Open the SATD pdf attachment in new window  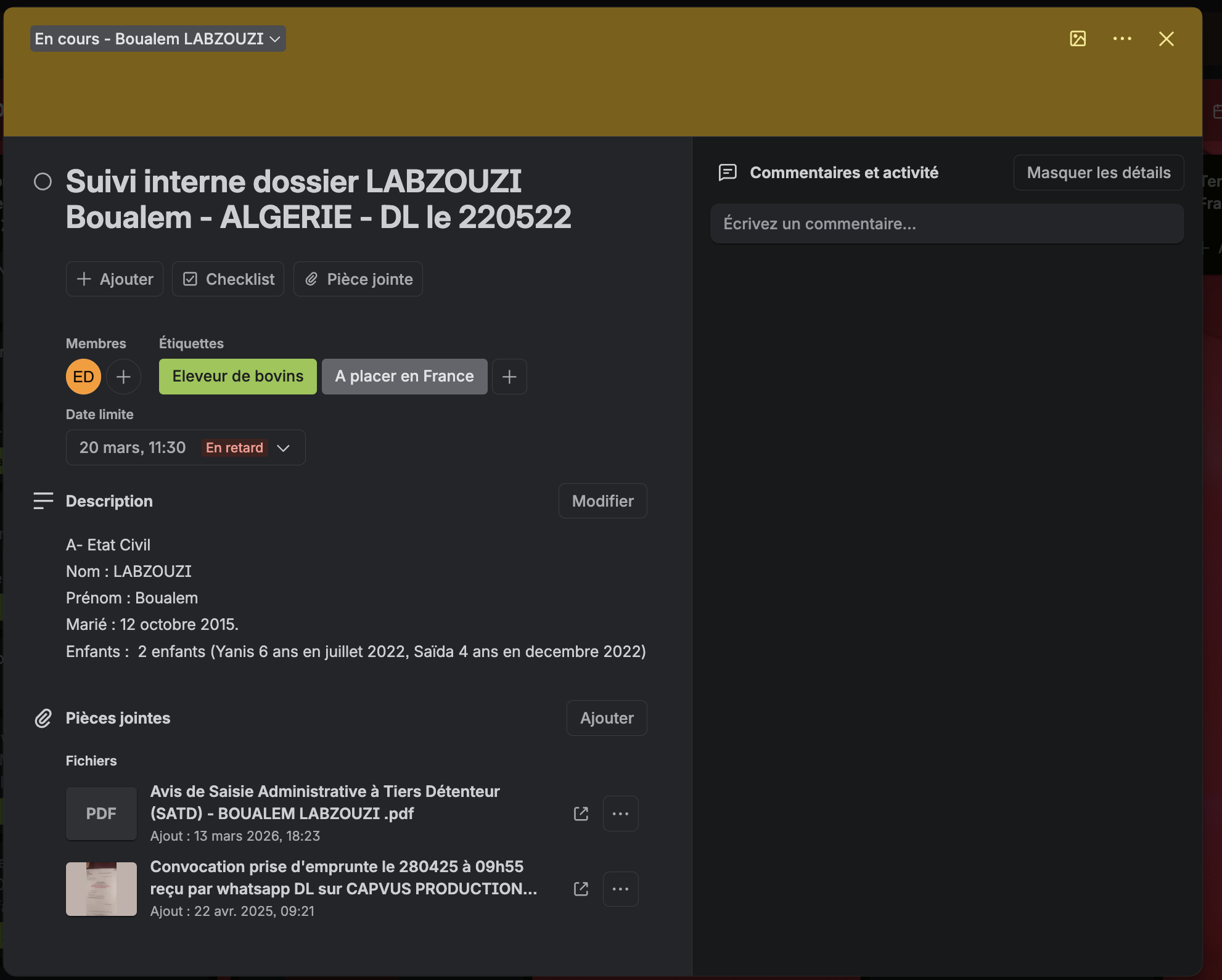pyautogui.click(x=581, y=814)
